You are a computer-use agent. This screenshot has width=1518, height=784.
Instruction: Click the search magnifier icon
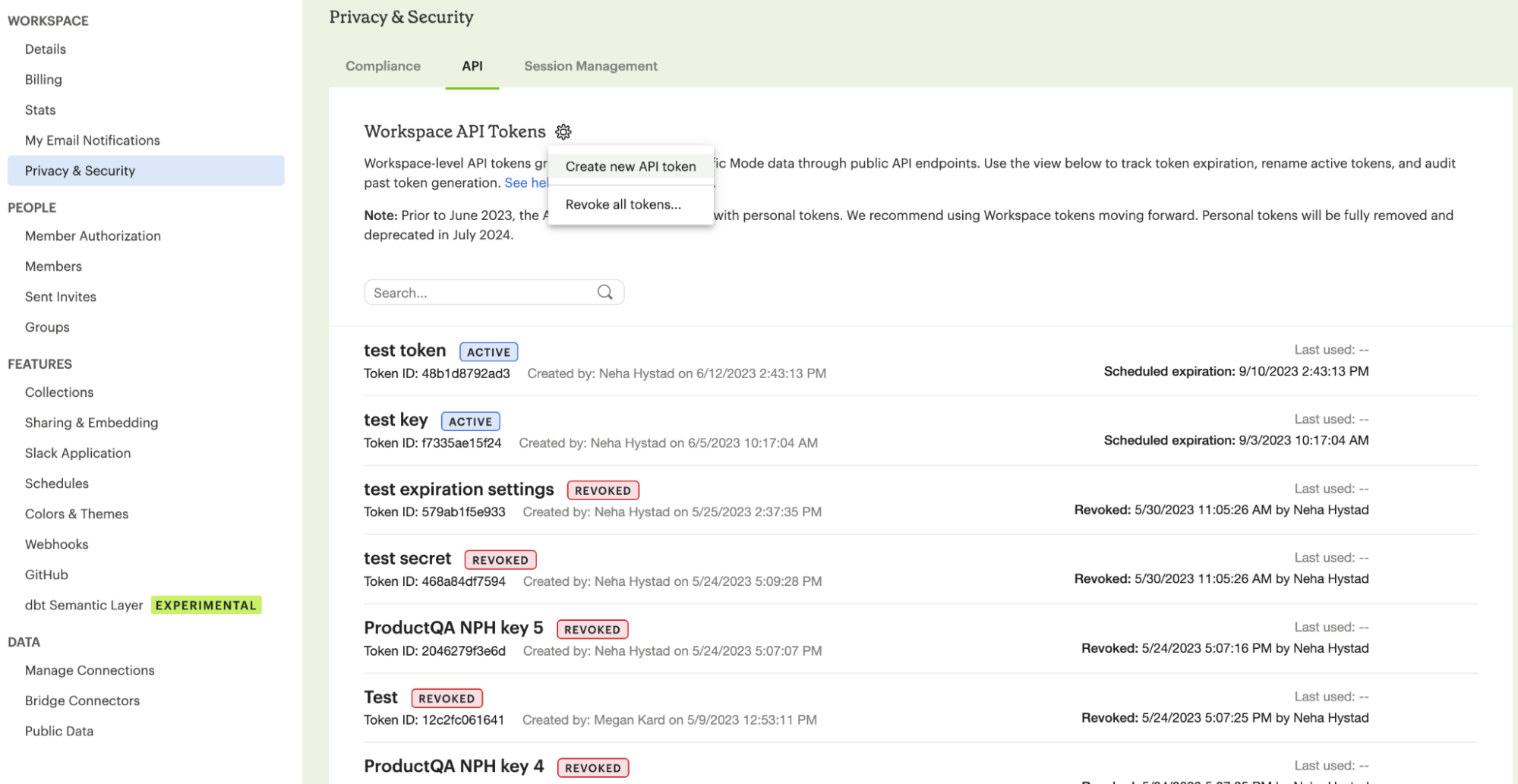(x=604, y=292)
